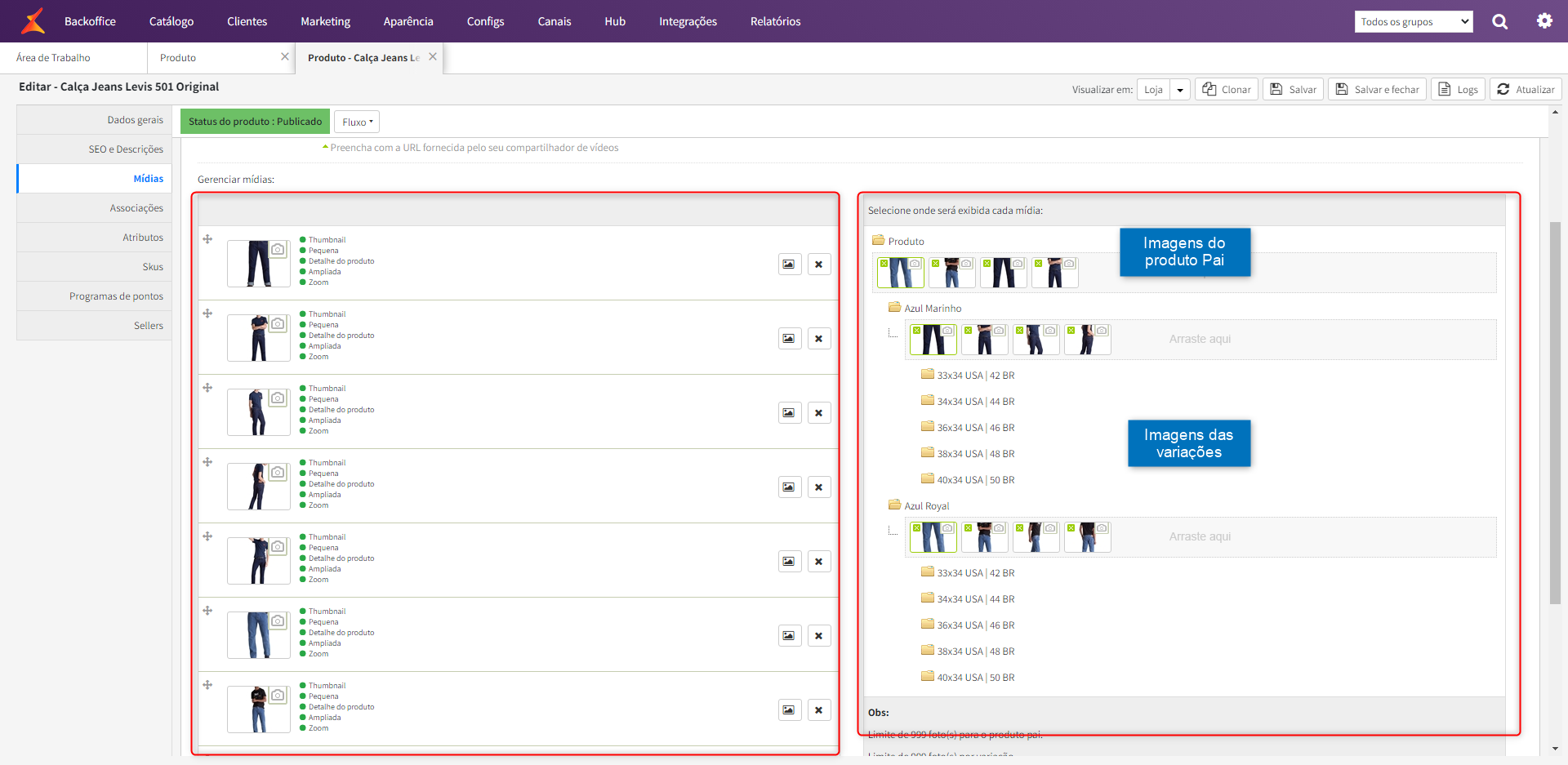The height and width of the screenshot is (765, 1568).
Task: Switch to the Área de Trabalho tab
Action: click(x=53, y=57)
